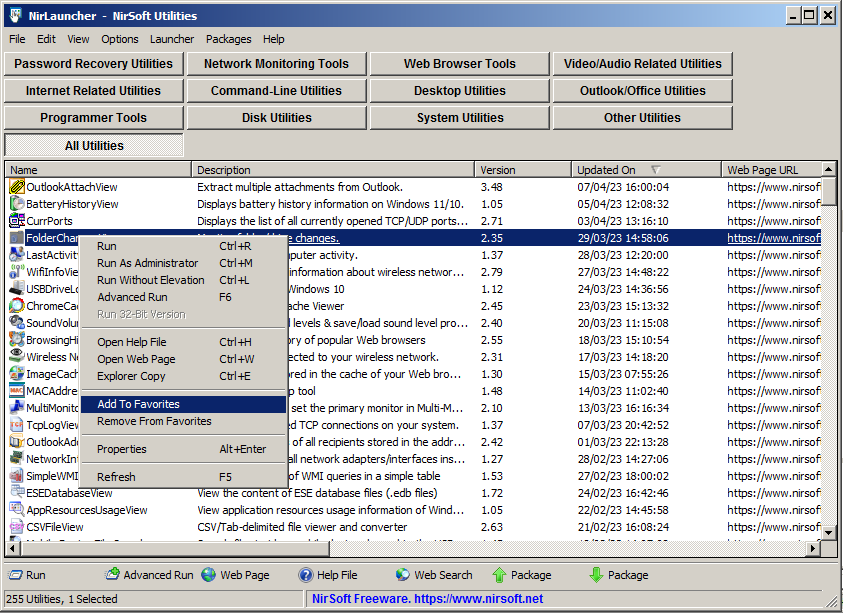Click the Wireless Network Watcher eye icon
This screenshot has height=613, width=843.
pyautogui.click(x=17, y=357)
